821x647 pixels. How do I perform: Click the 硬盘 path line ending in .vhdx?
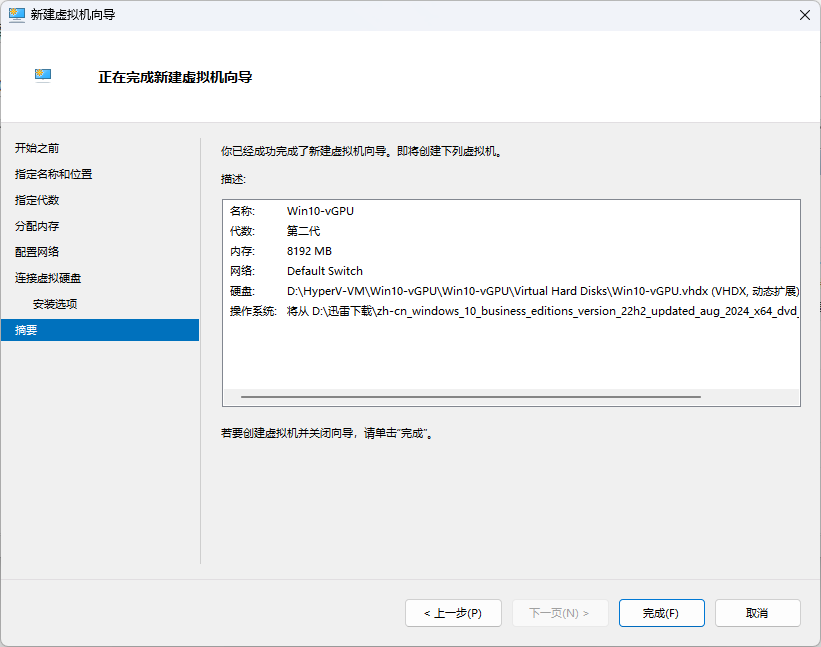click(540, 291)
